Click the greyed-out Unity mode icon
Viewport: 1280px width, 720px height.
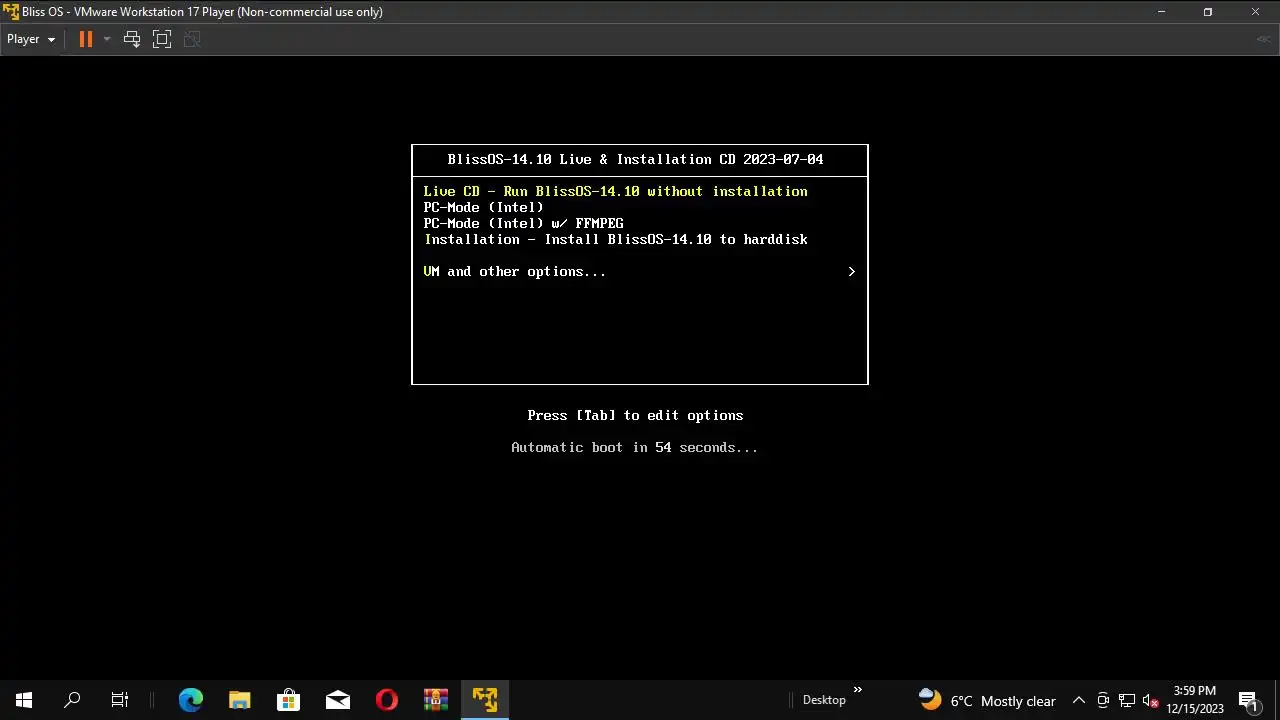(x=192, y=39)
